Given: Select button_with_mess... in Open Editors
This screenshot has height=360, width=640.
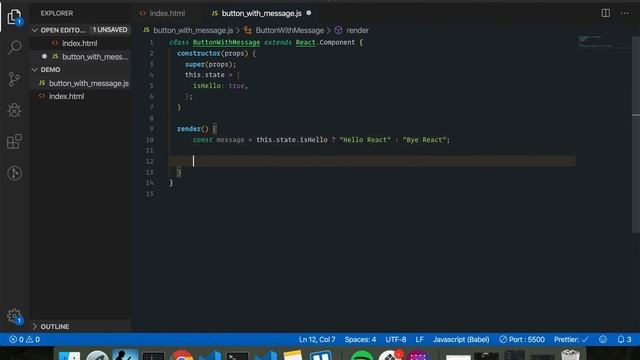Looking at the screenshot, I should pos(80,57).
